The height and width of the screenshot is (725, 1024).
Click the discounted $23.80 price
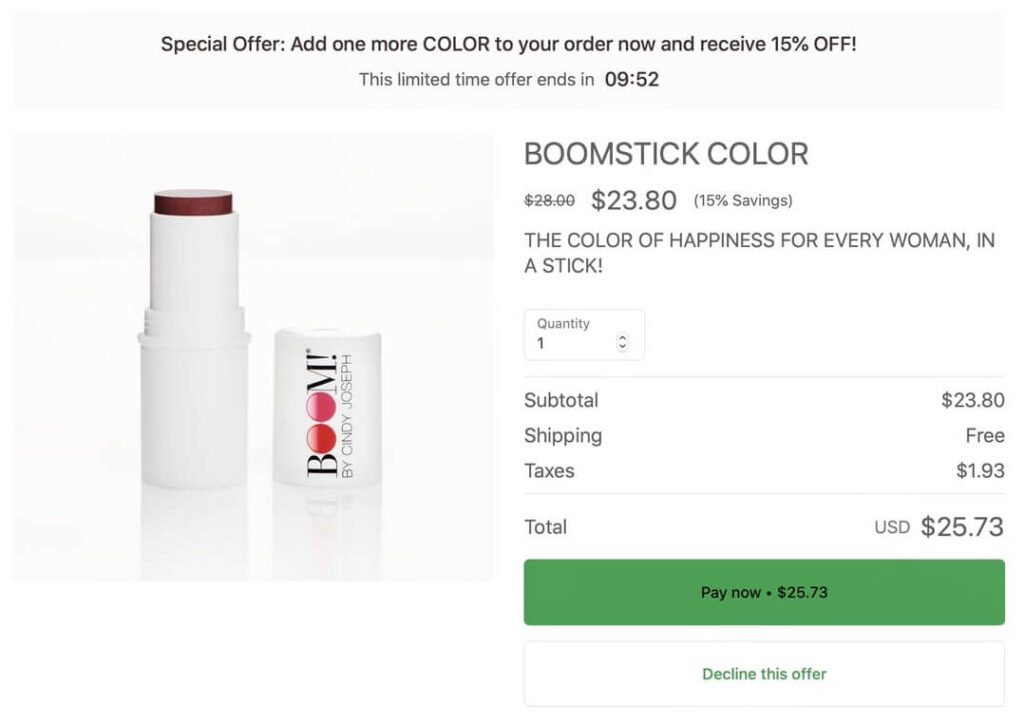tap(634, 200)
